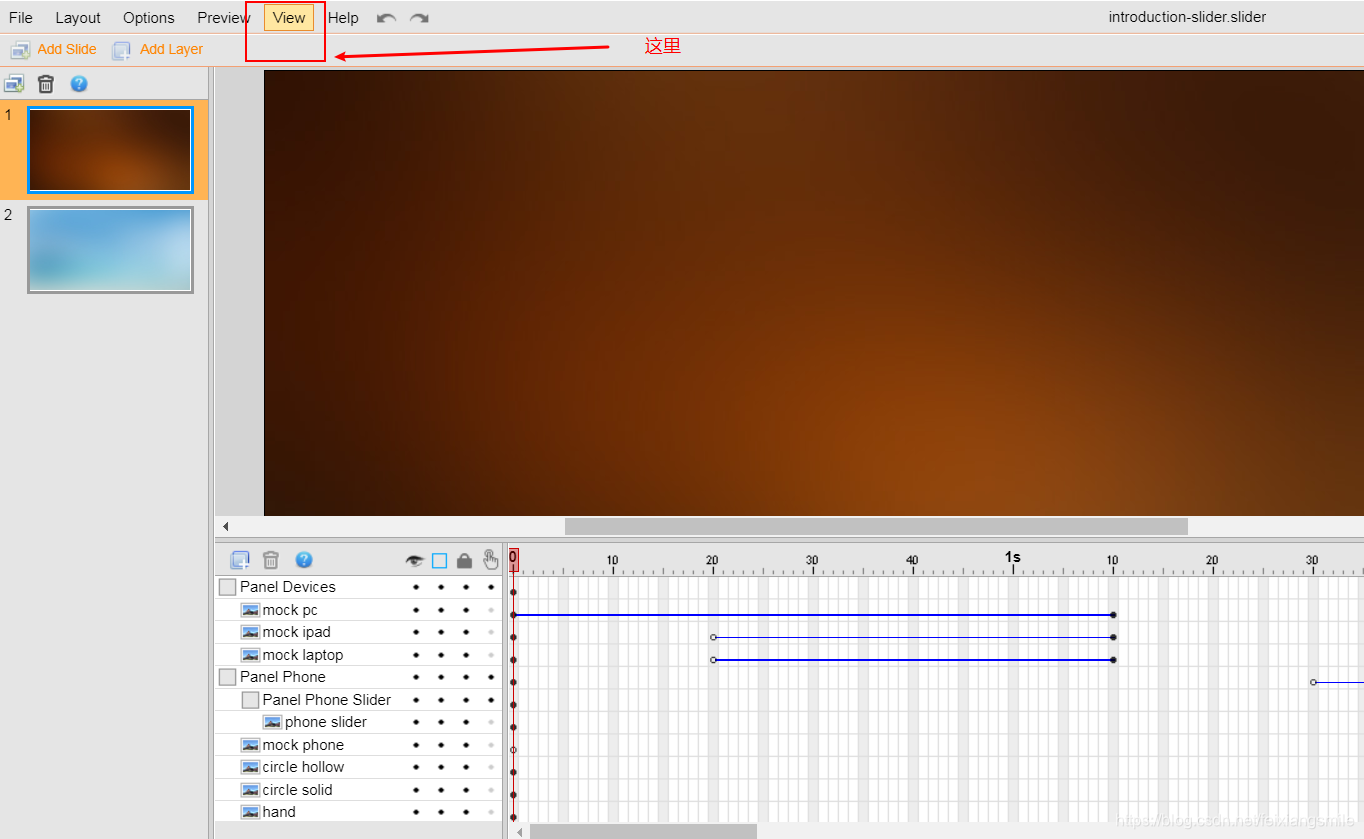Click panel box icon of Panel Devices
Viewport: 1364px width, 839px height.
click(228, 587)
